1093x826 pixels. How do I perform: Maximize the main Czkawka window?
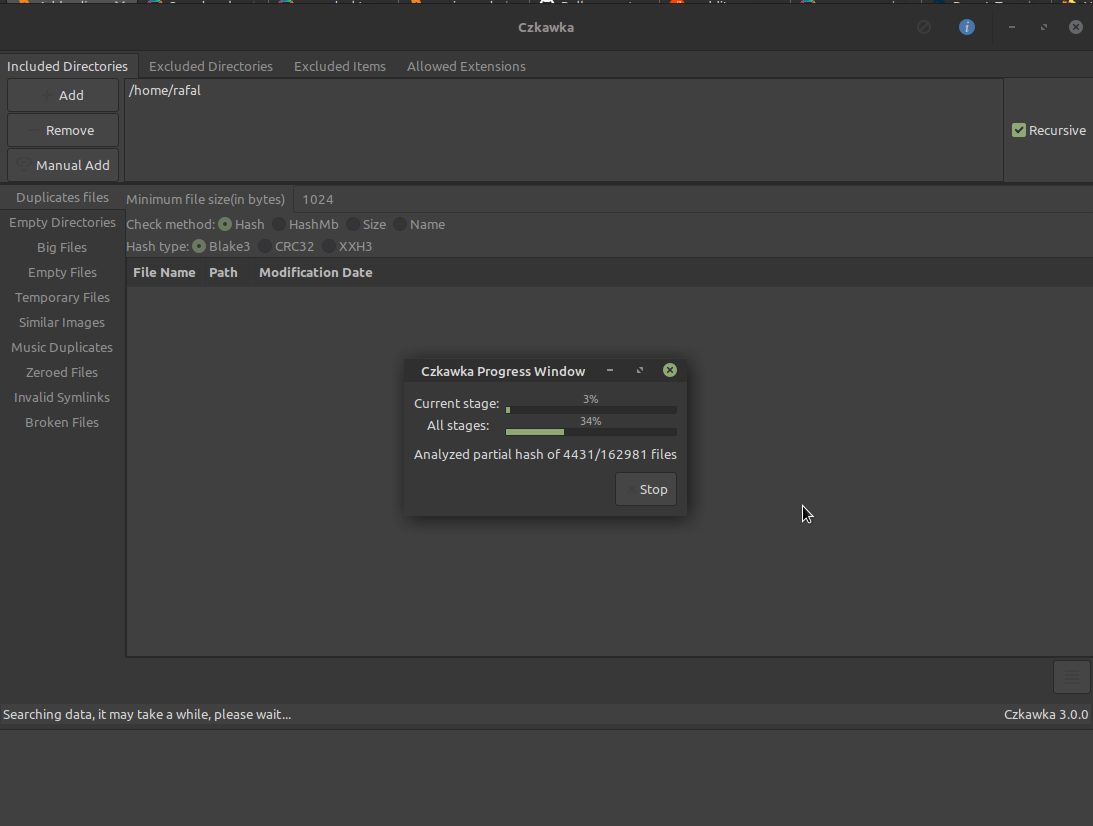(1044, 27)
